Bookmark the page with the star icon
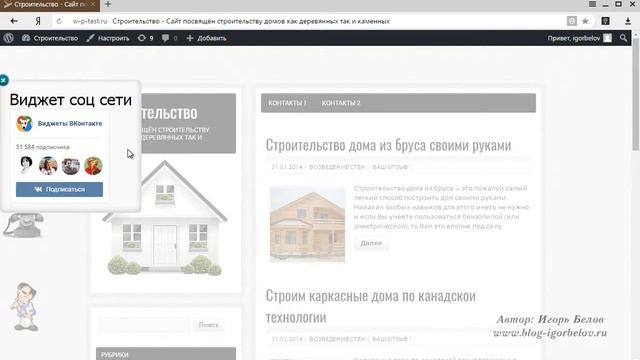The height and width of the screenshot is (360, 640). pyautogui.click(x=585, y=21)
